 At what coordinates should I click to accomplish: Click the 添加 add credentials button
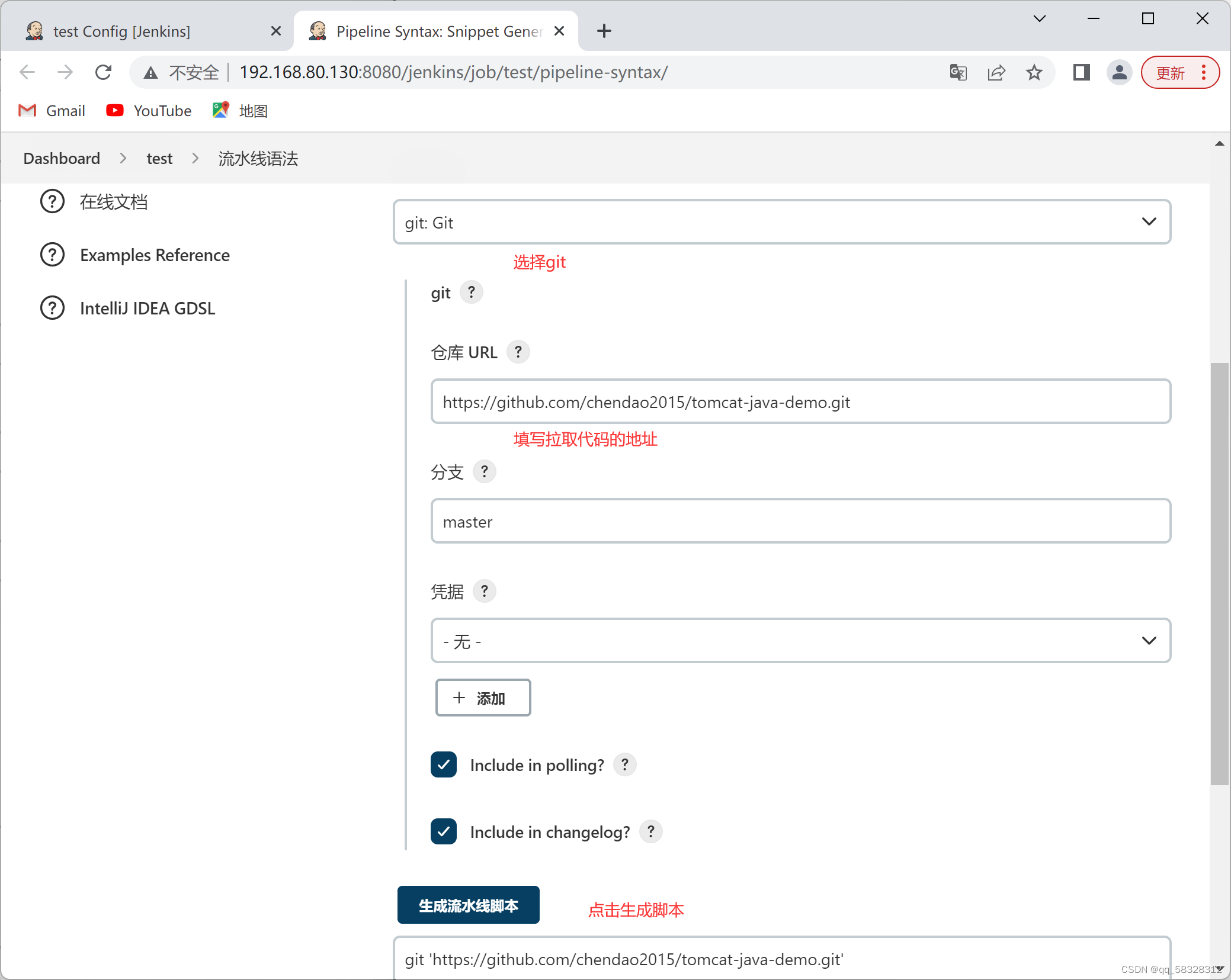point(483,698)
